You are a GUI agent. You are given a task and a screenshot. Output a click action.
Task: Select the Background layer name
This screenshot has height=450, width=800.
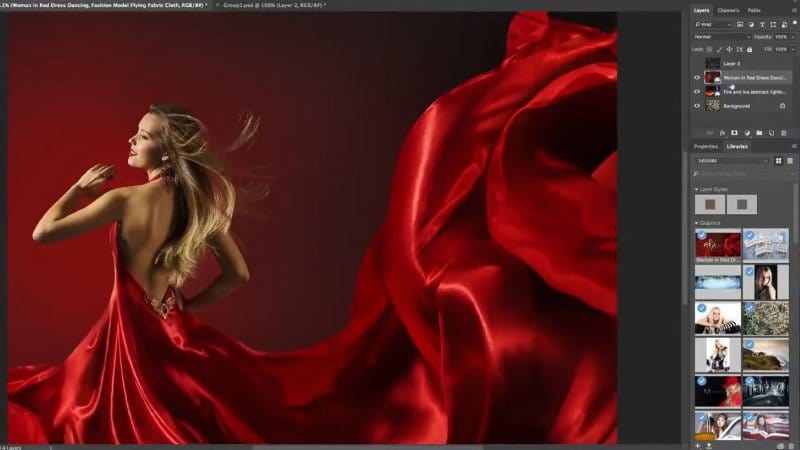click(x=736, y=106)
